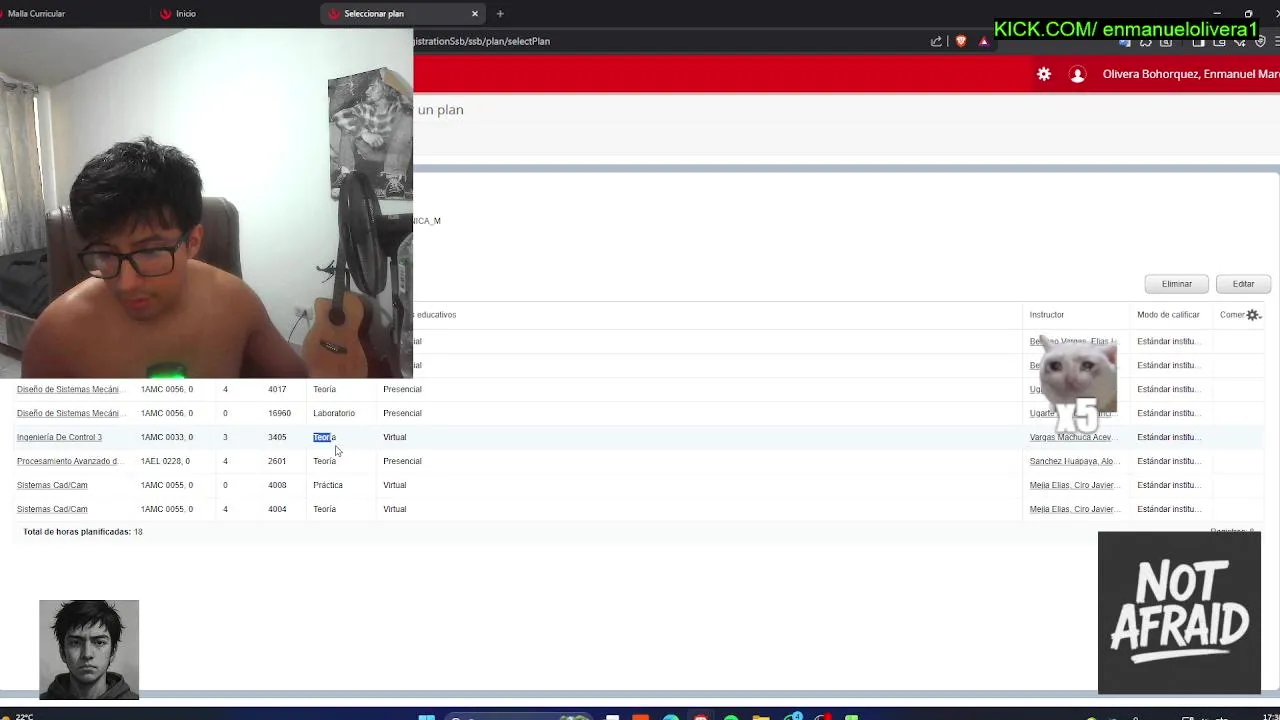The height and width of the screenshot is (720, 1280).
Task: Click the user name Olivera Bohorquez
Action: point(1191,74)
